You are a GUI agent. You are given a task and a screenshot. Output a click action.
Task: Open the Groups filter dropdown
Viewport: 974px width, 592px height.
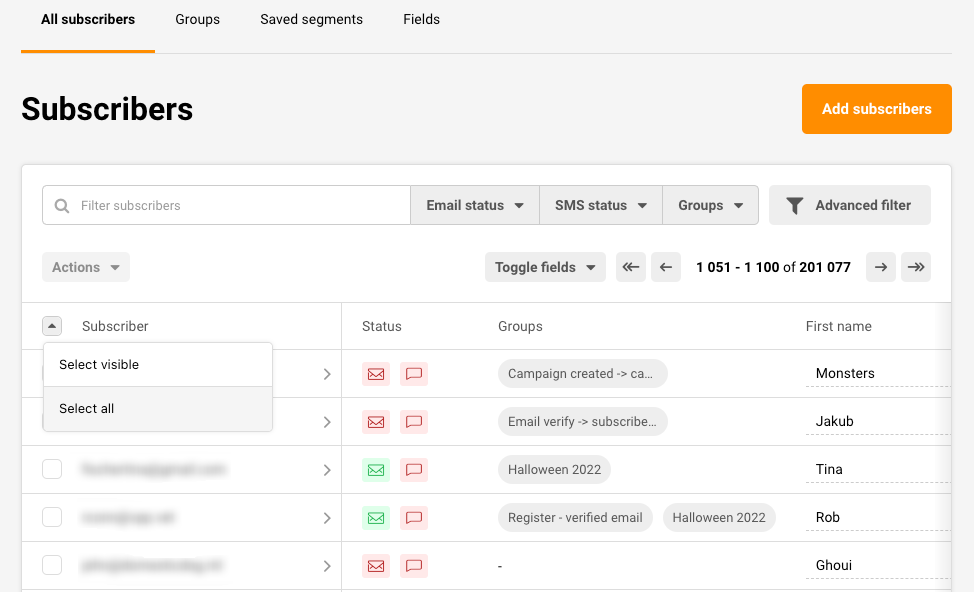pyautogui.click(x=710, y=205)
